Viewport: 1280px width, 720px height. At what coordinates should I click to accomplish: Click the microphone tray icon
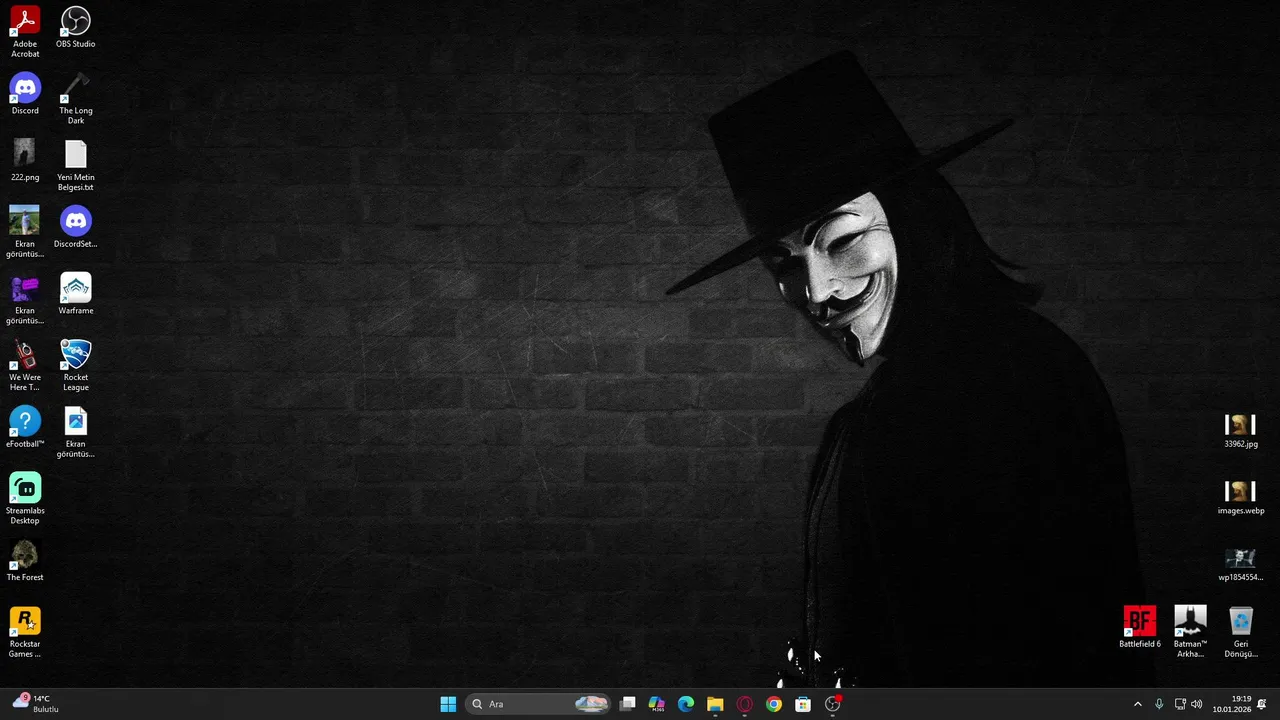[x=1159, y=704]
